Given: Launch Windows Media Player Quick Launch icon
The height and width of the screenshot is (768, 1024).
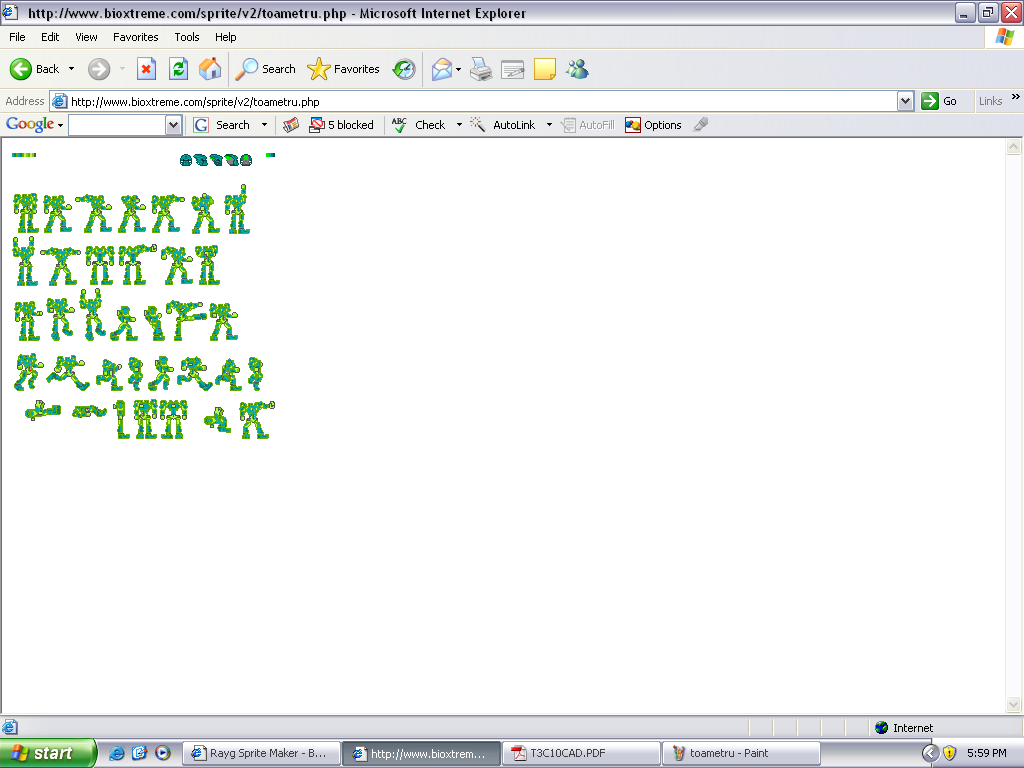Looking at the screenshot, I should [x=163, y=753].
